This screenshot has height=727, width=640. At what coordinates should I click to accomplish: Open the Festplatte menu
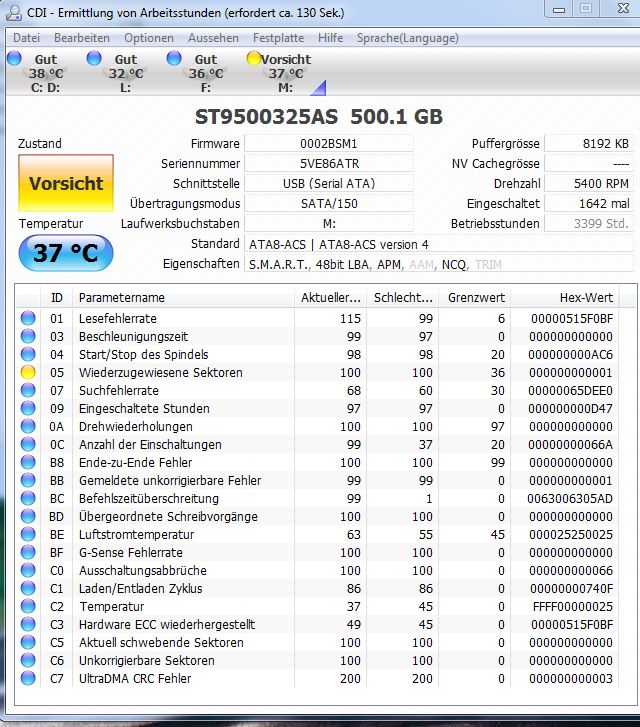[278, 38]
